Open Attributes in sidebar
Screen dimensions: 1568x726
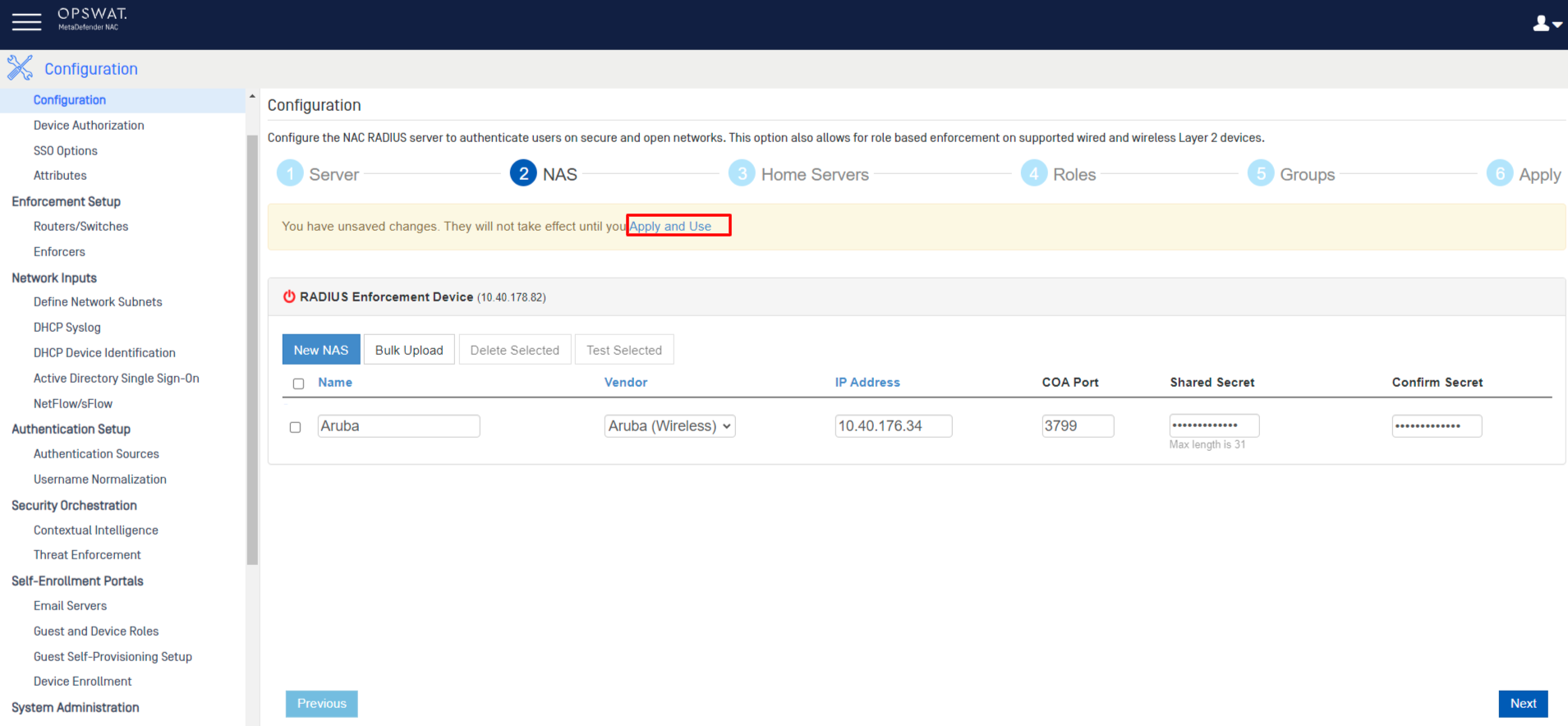click(x=60, y=176)
